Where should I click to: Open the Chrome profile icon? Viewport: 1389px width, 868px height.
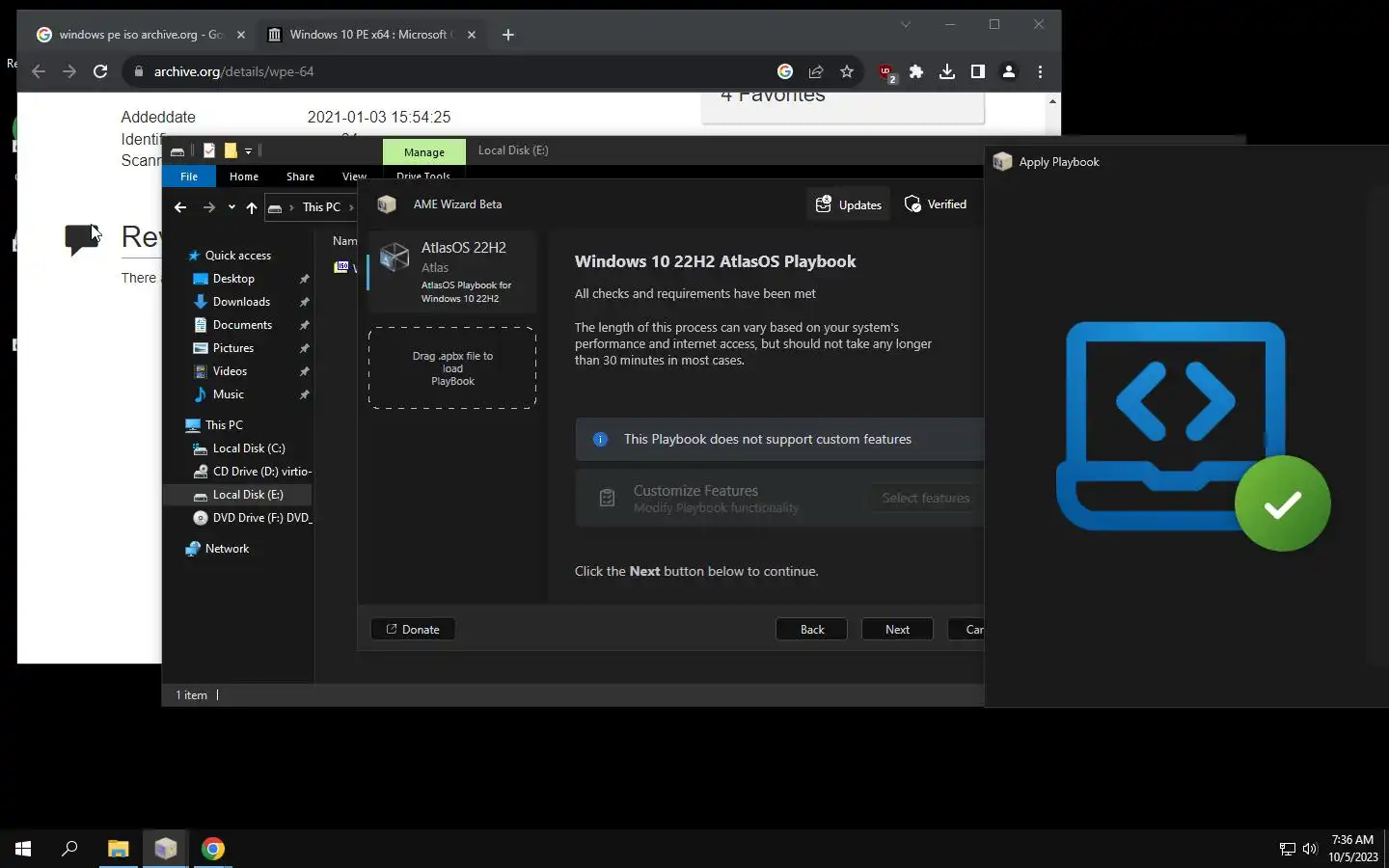[x=1009, y=71]
